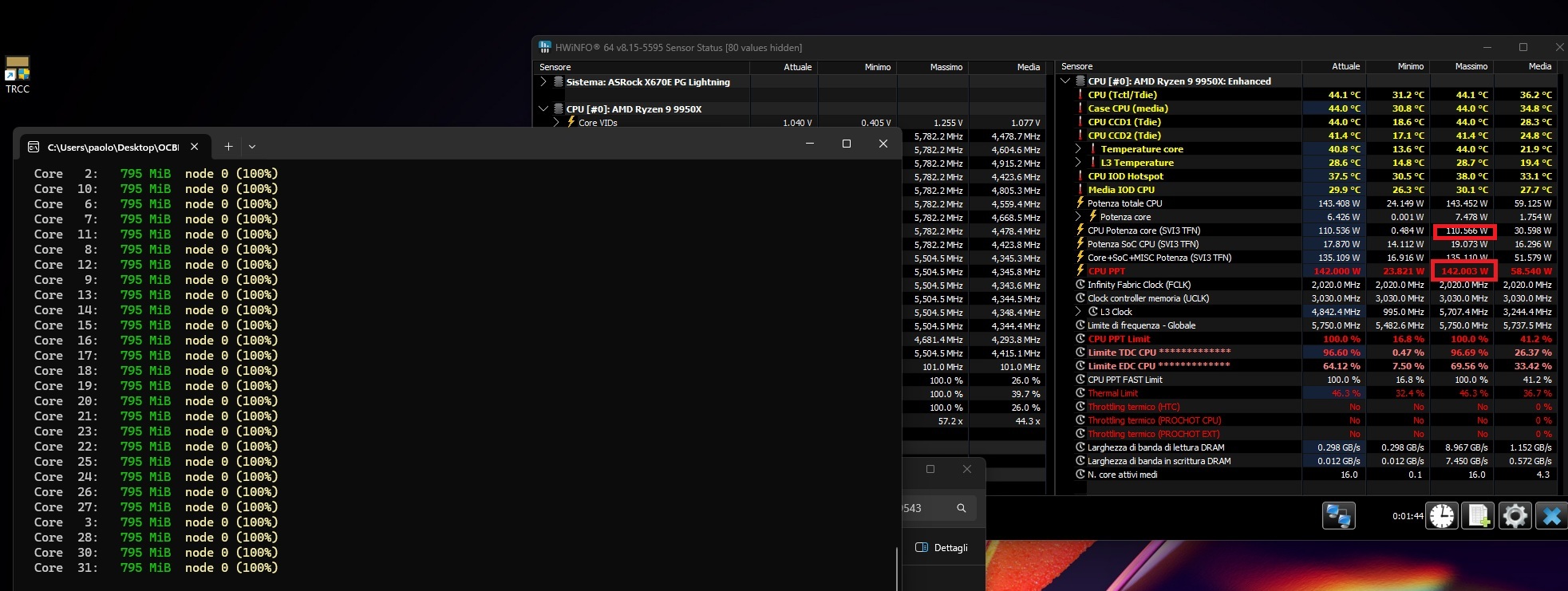Add a new terminal tab

(228, 147)
